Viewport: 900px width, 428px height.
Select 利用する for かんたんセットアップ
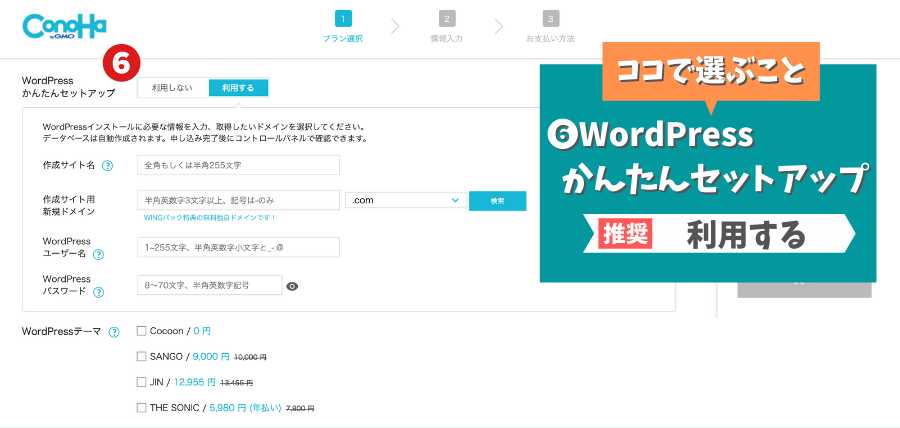click(x=238, y=88)
